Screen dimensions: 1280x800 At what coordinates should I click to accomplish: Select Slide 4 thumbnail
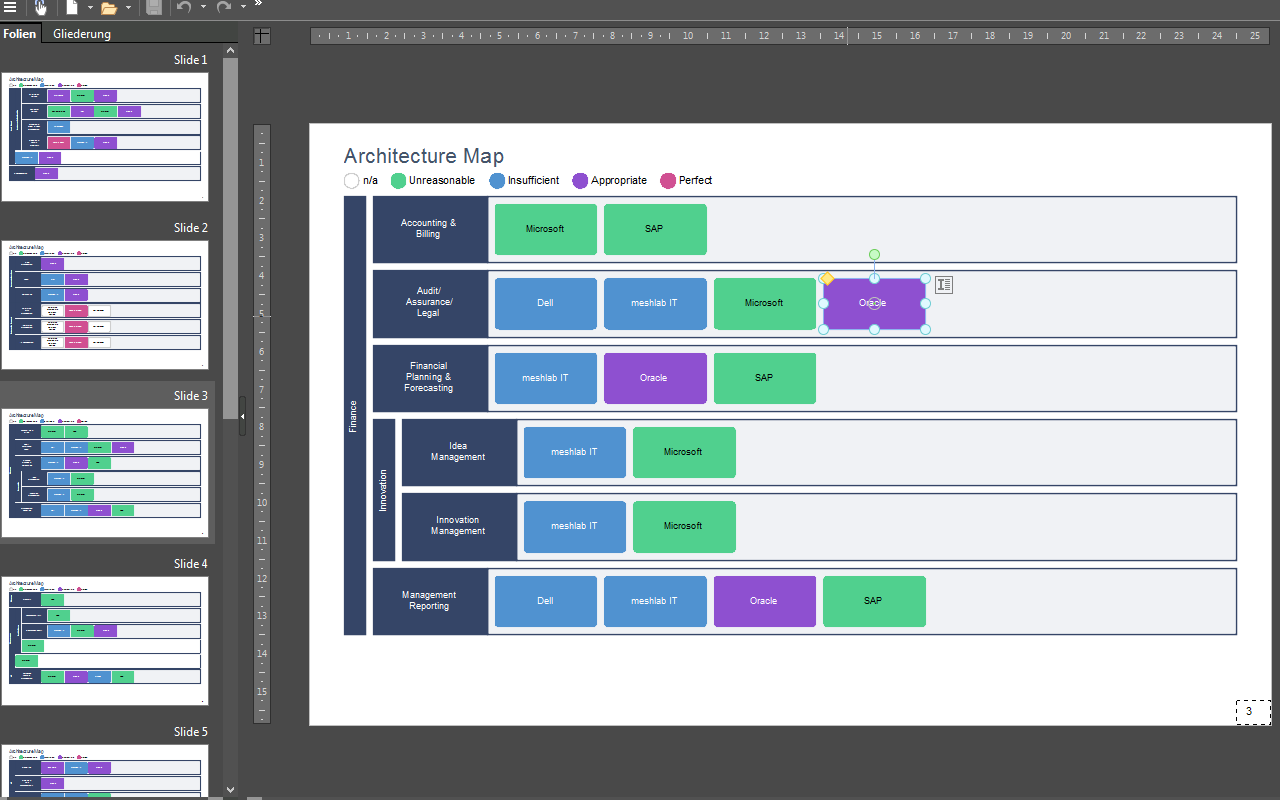pyautogui.click(x=105, y=640)
